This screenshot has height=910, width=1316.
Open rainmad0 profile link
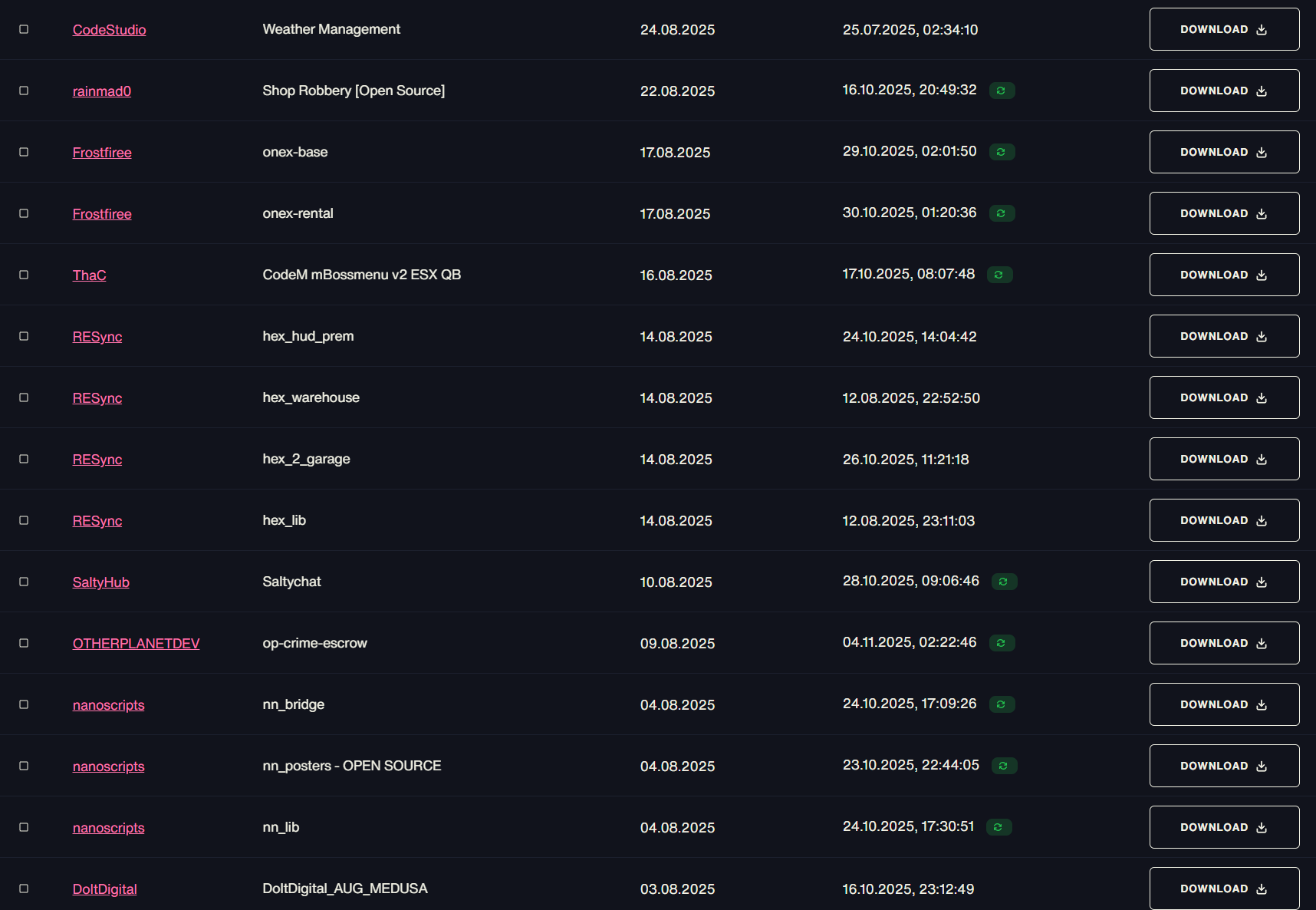coord(101,91)
